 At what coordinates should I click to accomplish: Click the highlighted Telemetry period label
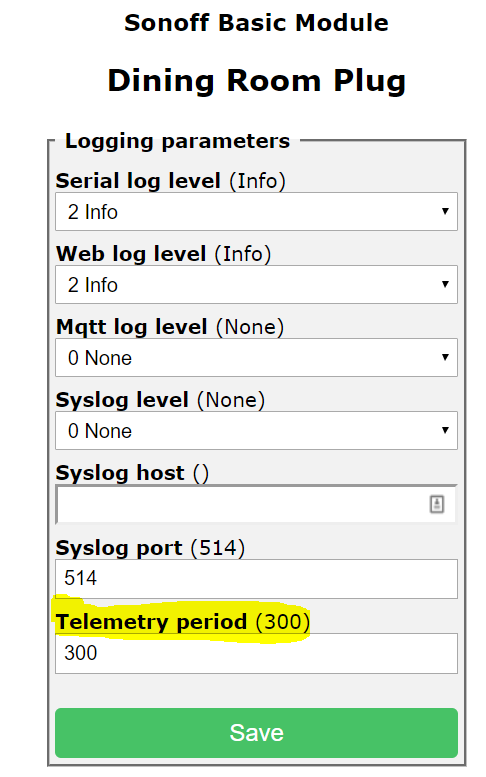click(183, 622)
